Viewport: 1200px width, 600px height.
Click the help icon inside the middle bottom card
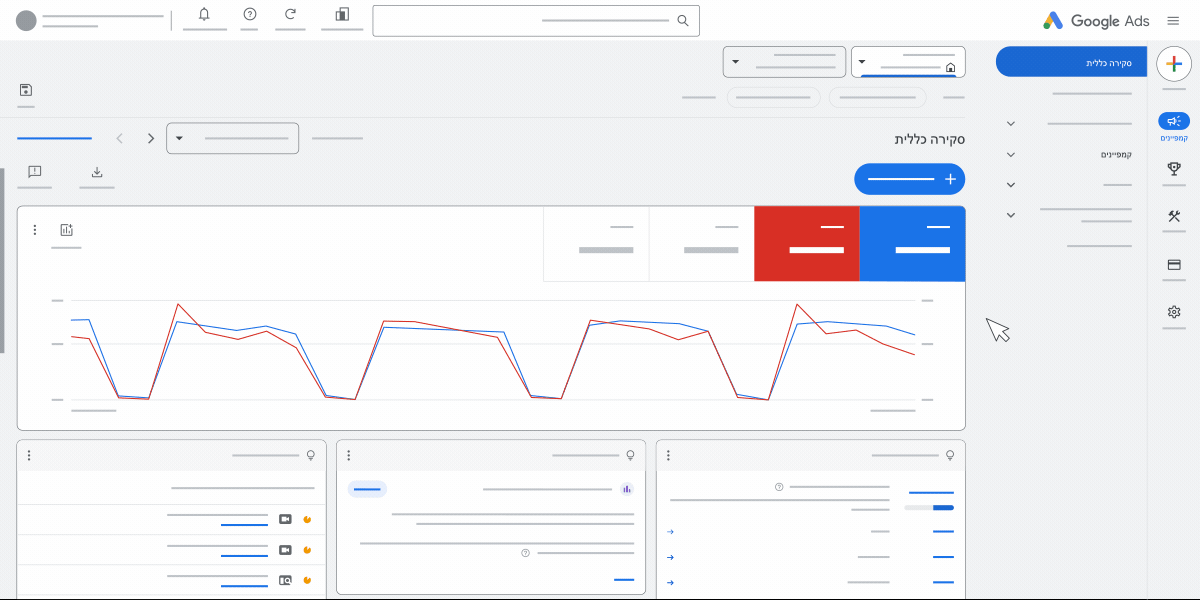pos(525,552)
